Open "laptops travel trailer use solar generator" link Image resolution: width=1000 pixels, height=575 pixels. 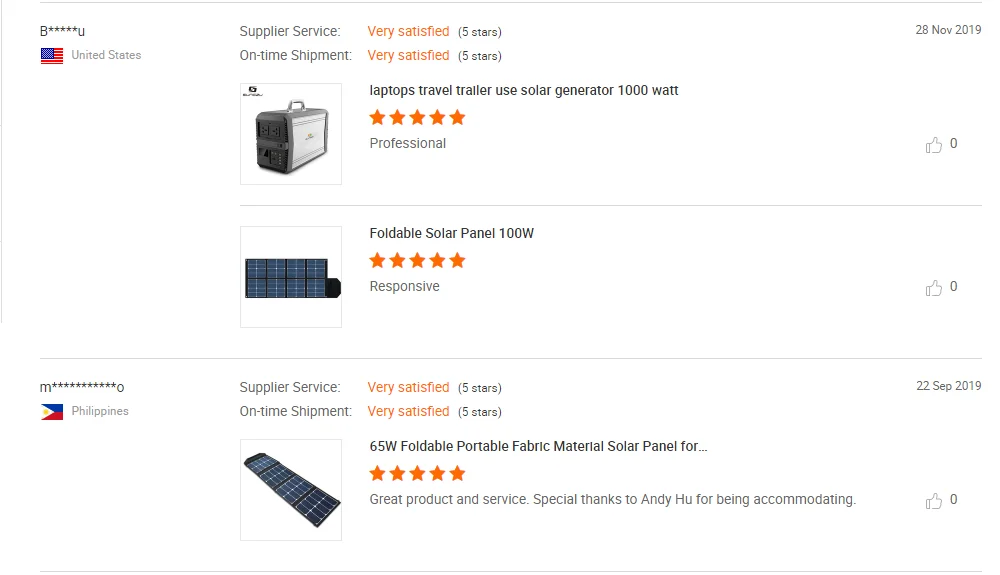click(524, 91)
